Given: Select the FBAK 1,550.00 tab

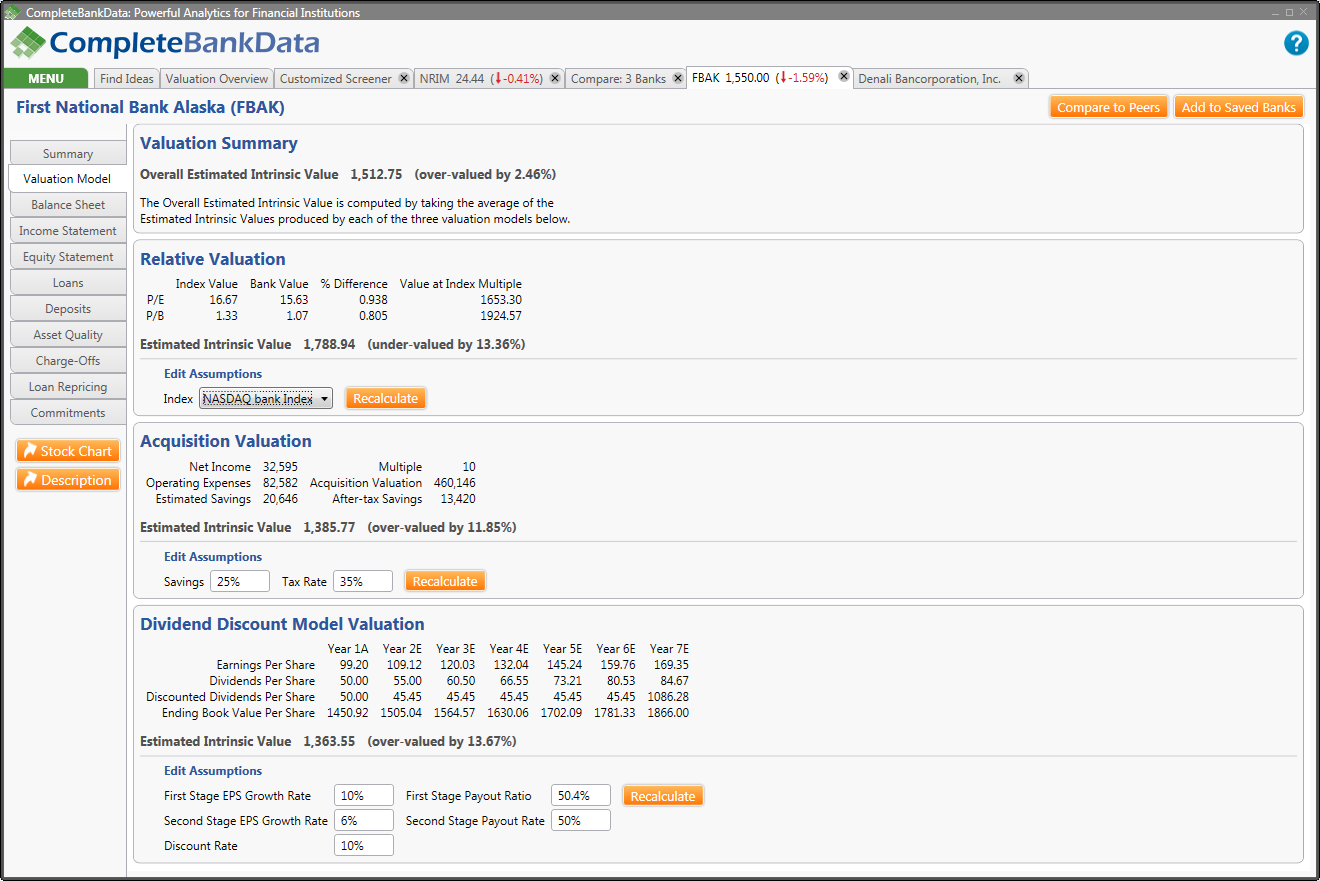Looking at the screenshot, I should (x=760, y=77).
